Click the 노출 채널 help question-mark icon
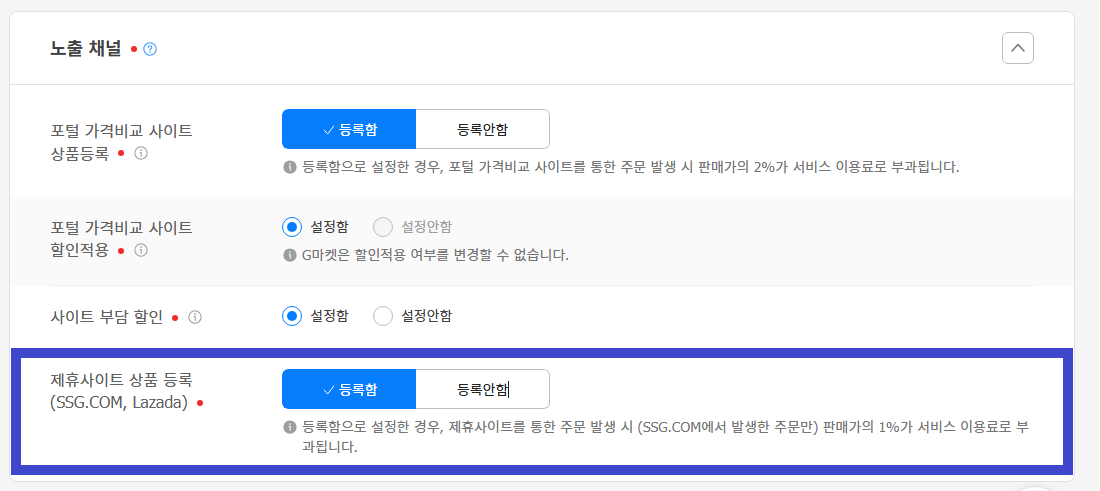This screenshot has width=1100, height=491. [150, 48]
